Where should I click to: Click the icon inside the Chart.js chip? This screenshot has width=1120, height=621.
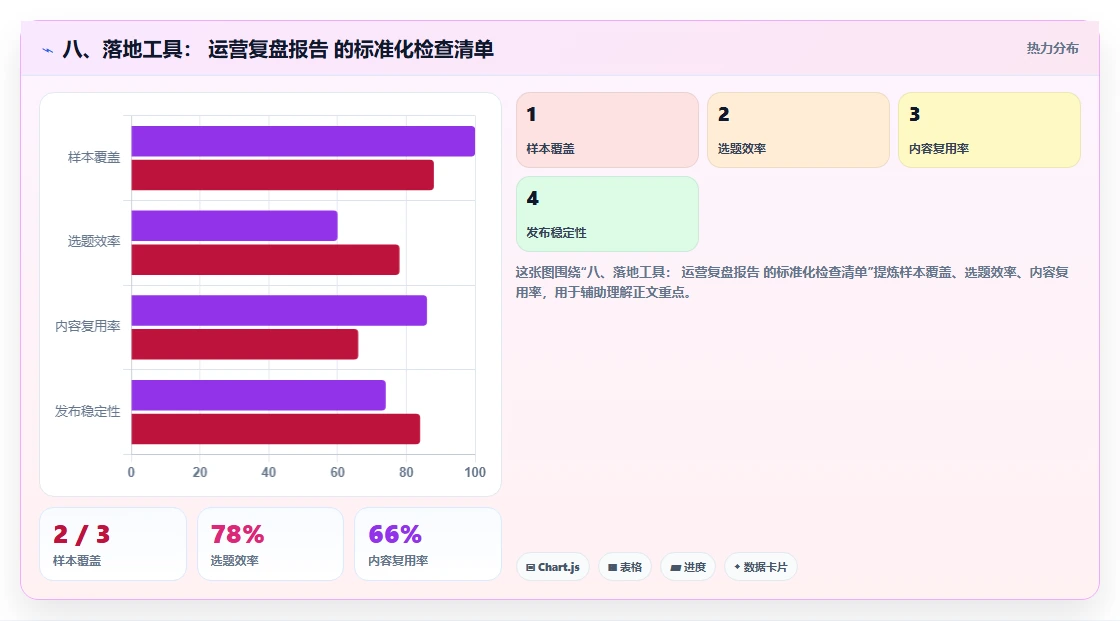[531, 567]
